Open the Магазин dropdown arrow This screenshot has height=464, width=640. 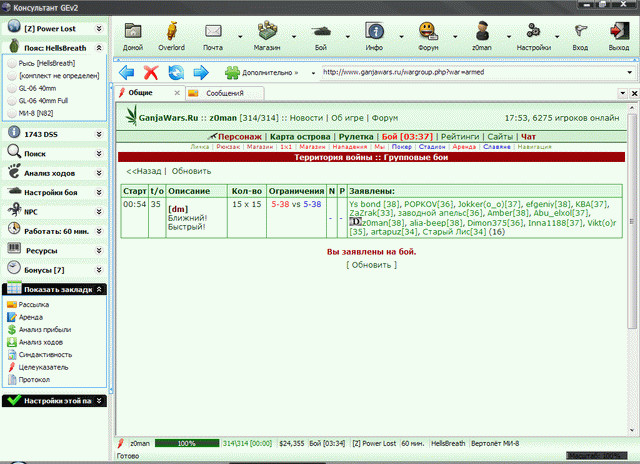pos(294,37)
